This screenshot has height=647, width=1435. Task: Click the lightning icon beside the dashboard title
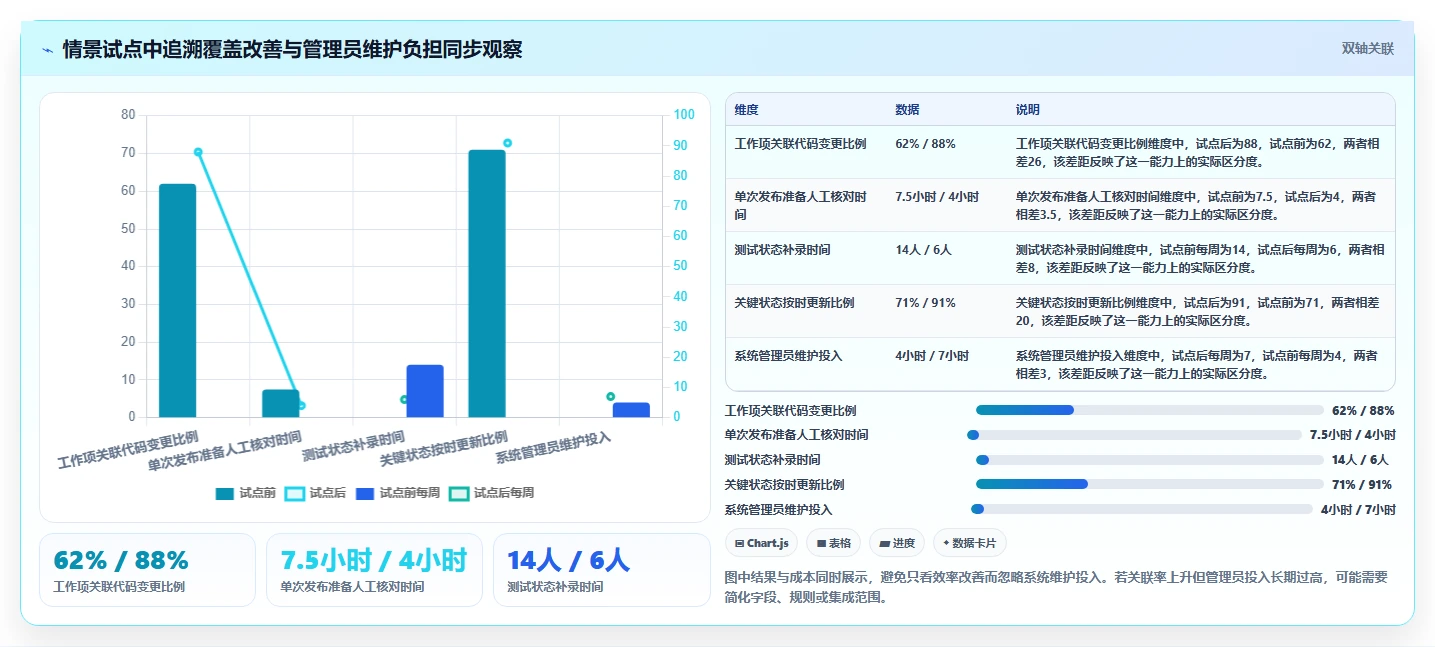pos(47,50)
